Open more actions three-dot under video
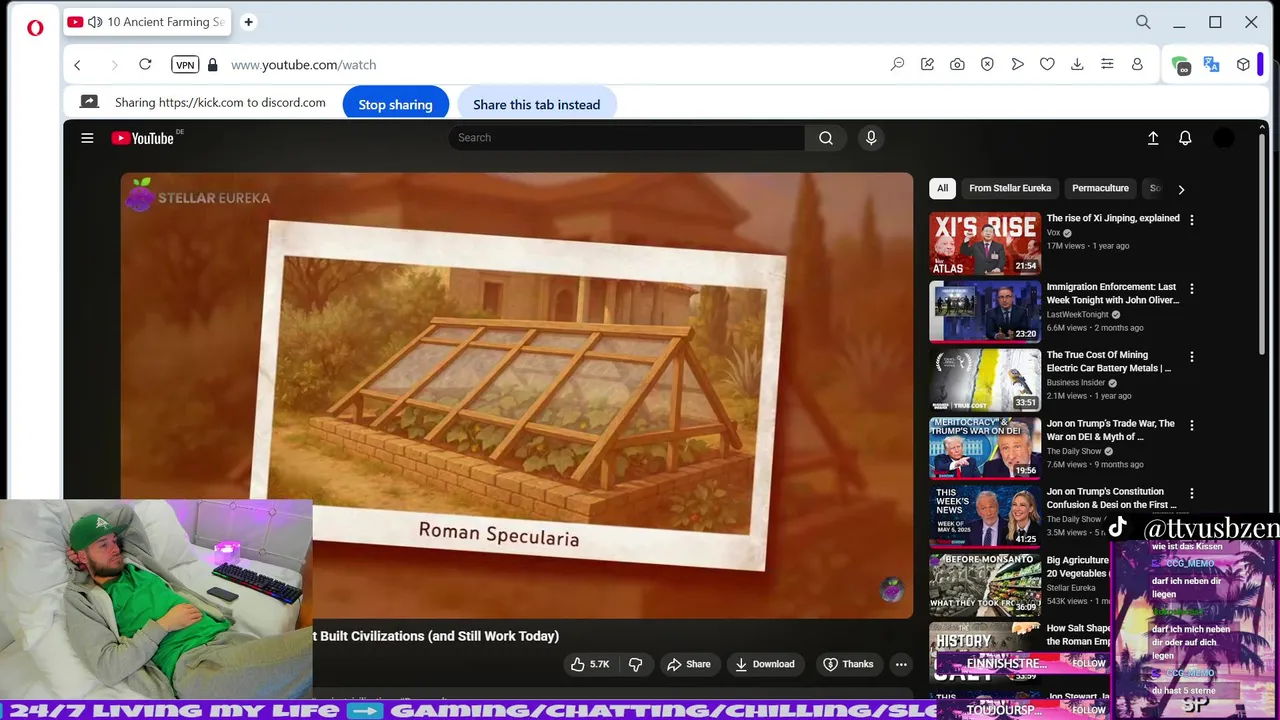The height and width of the screenshot is (720, 1280). point(901,664)
